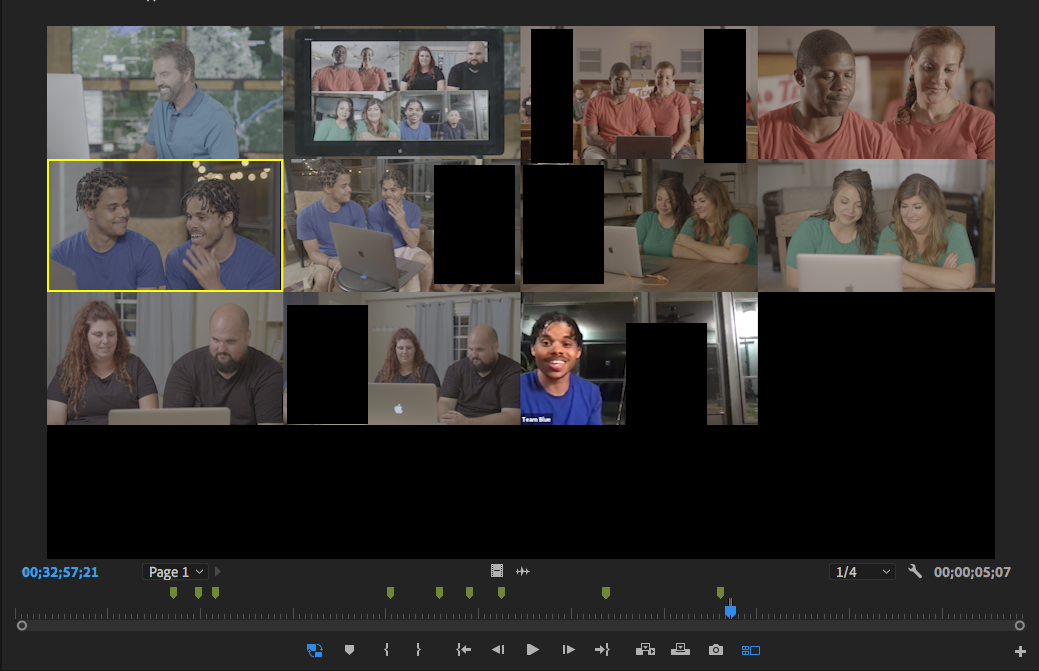Select the seventh green marker on the ruler

[502, 593]
